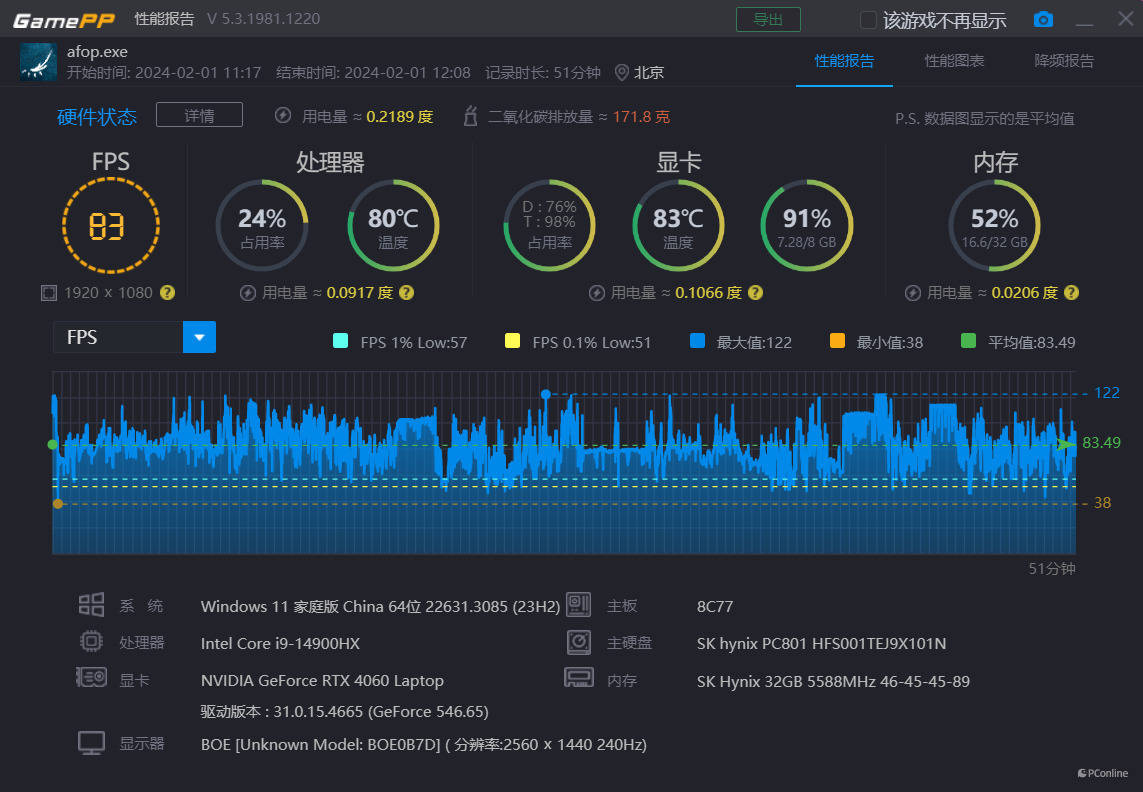Click the 详情 hardware details button

pyautogui.click(x=199, y=116)
